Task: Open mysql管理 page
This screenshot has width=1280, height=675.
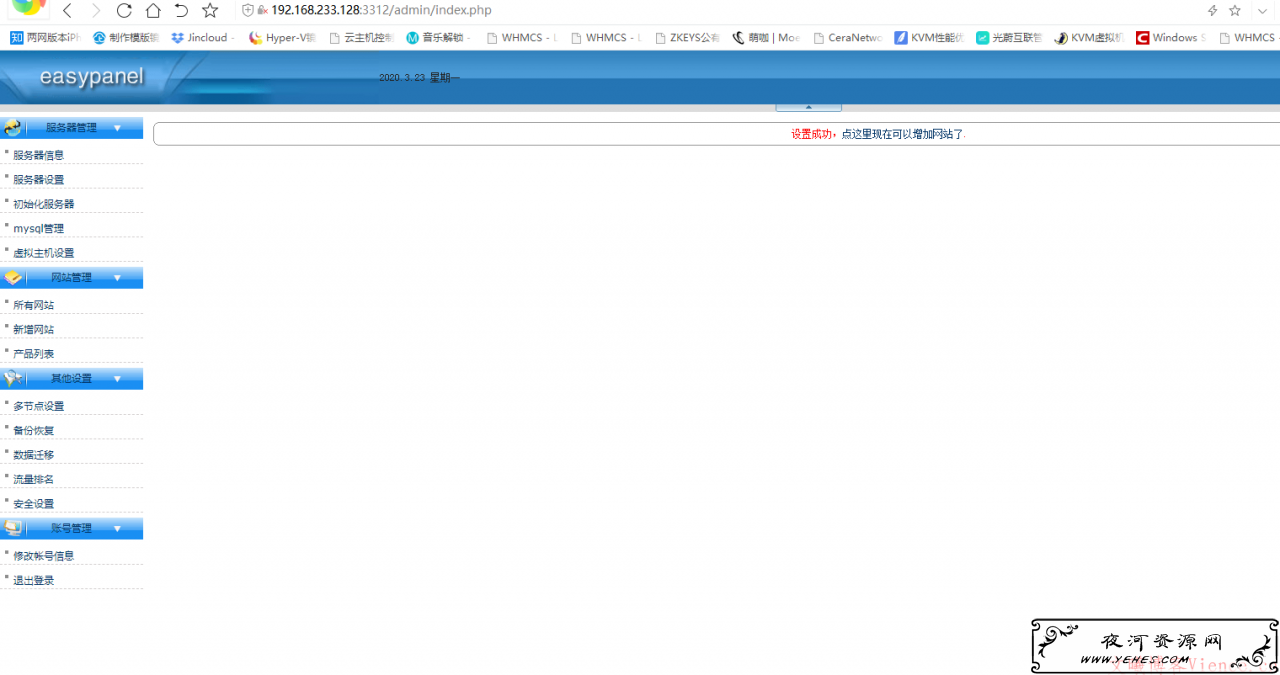Action: pyautogui.click(x=39, y=229)
